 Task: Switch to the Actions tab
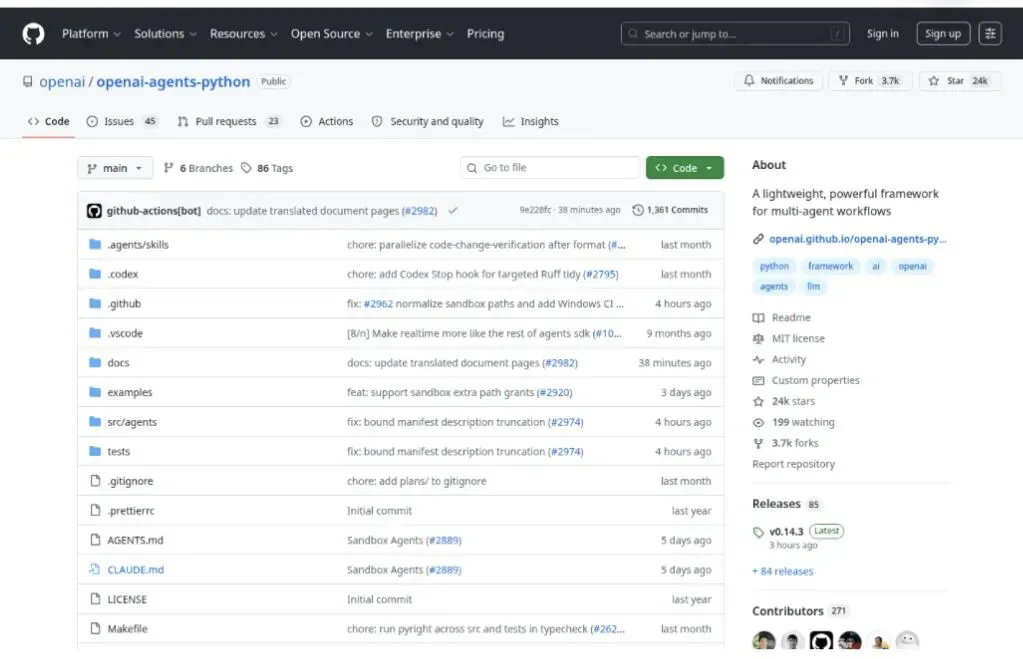[x=327, y=121]
